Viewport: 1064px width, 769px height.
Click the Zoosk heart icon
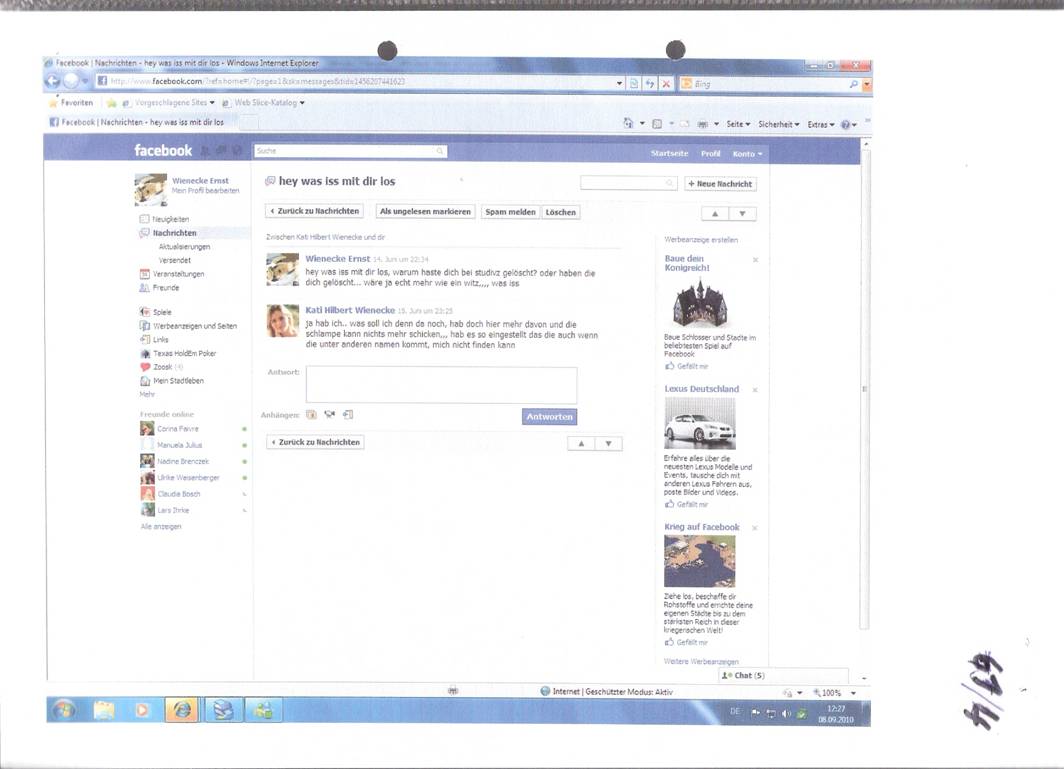(145, 367)
